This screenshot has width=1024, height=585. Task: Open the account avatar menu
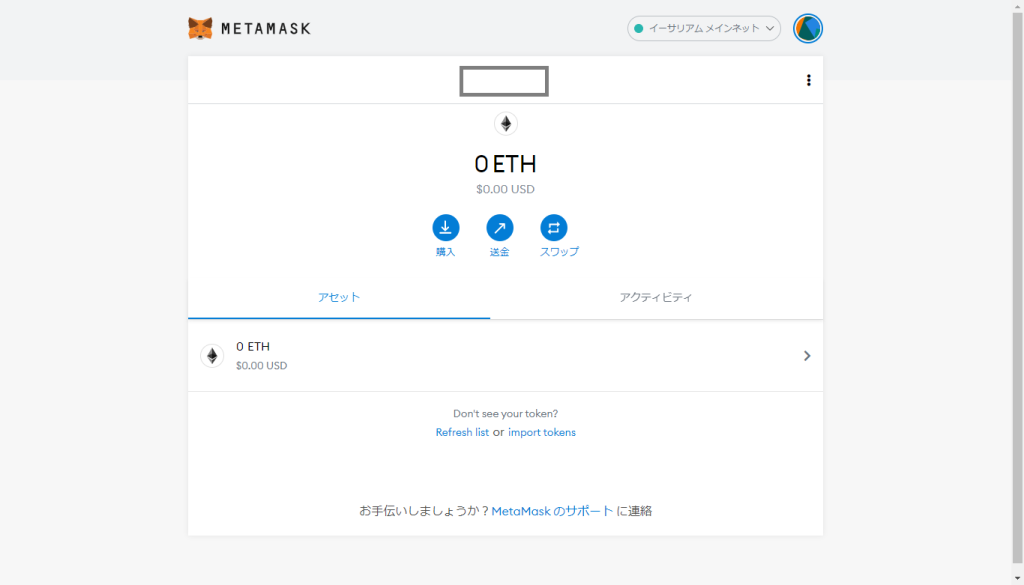(808, 29)
